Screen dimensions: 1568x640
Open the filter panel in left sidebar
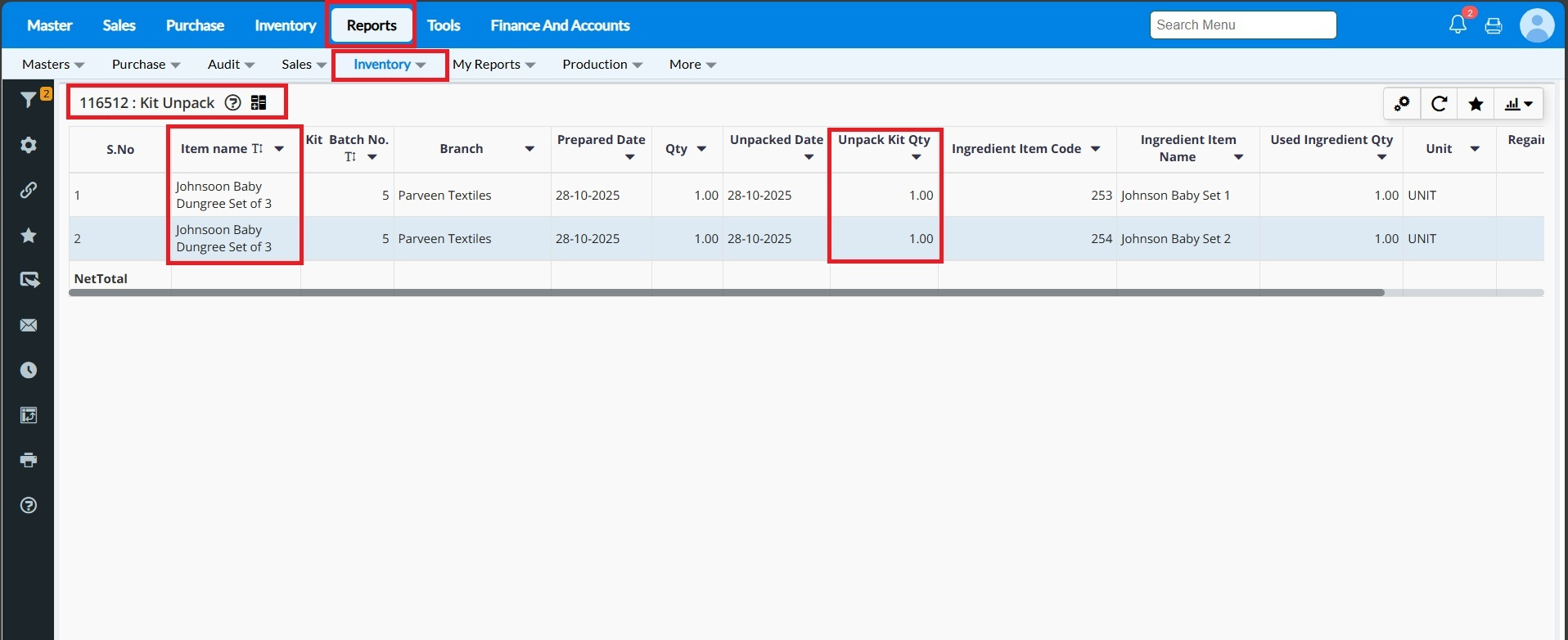(29, 100)
